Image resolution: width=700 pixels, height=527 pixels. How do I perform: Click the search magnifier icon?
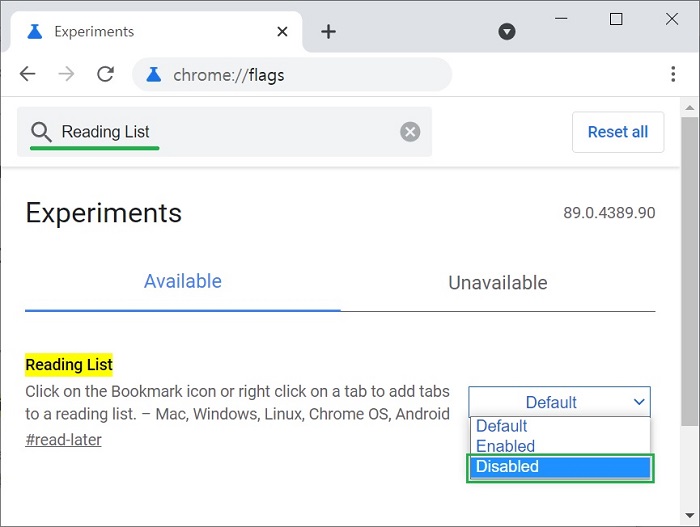pos(41,132)
